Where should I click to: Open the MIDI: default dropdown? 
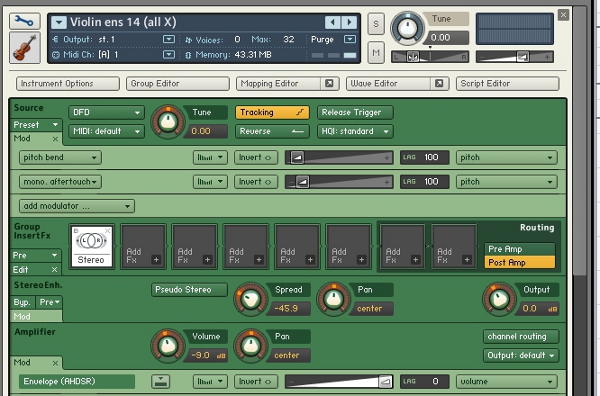pos(106,131)
